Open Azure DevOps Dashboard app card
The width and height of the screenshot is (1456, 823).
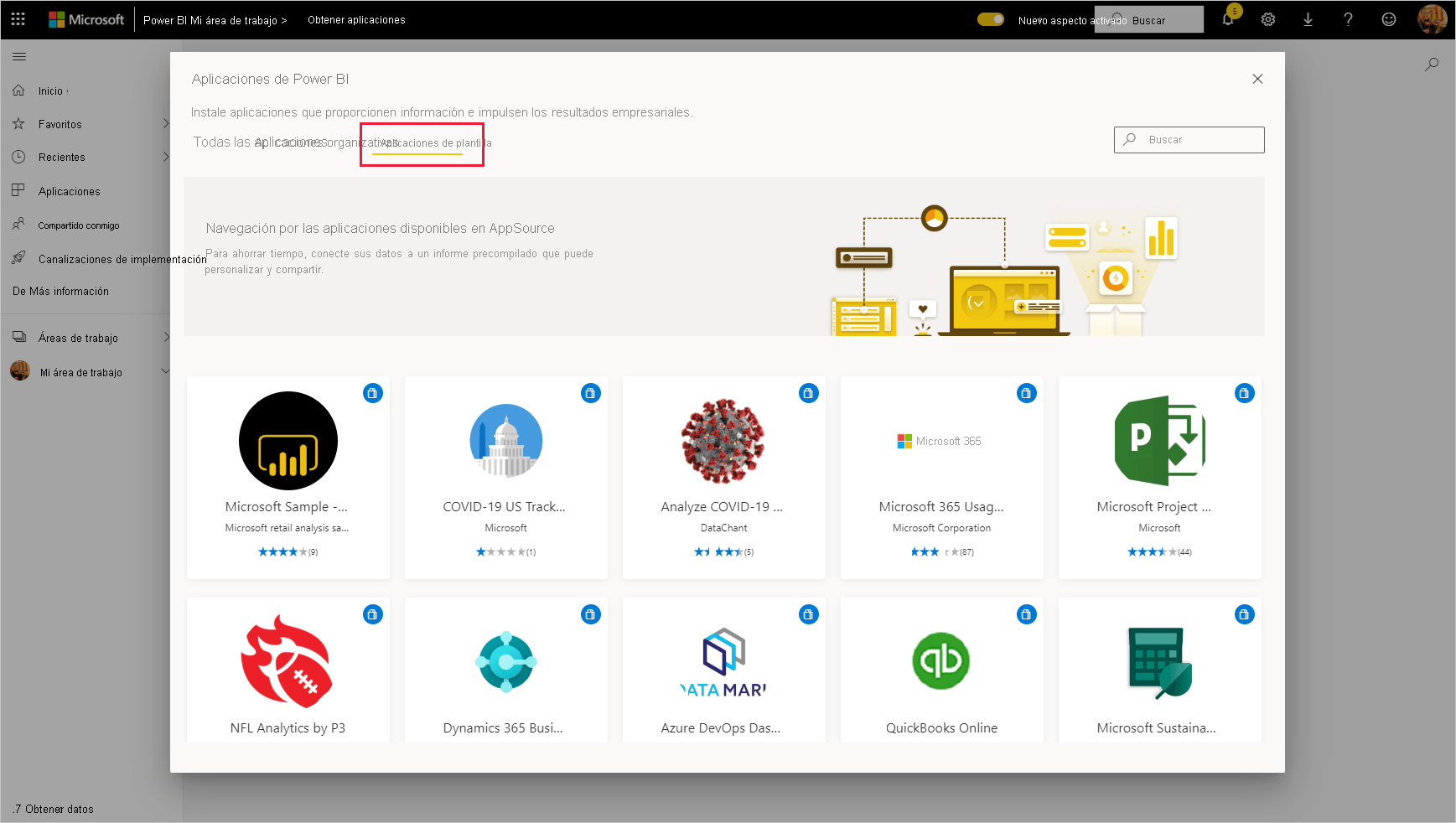pyautogui.click(x=724, y=670)
